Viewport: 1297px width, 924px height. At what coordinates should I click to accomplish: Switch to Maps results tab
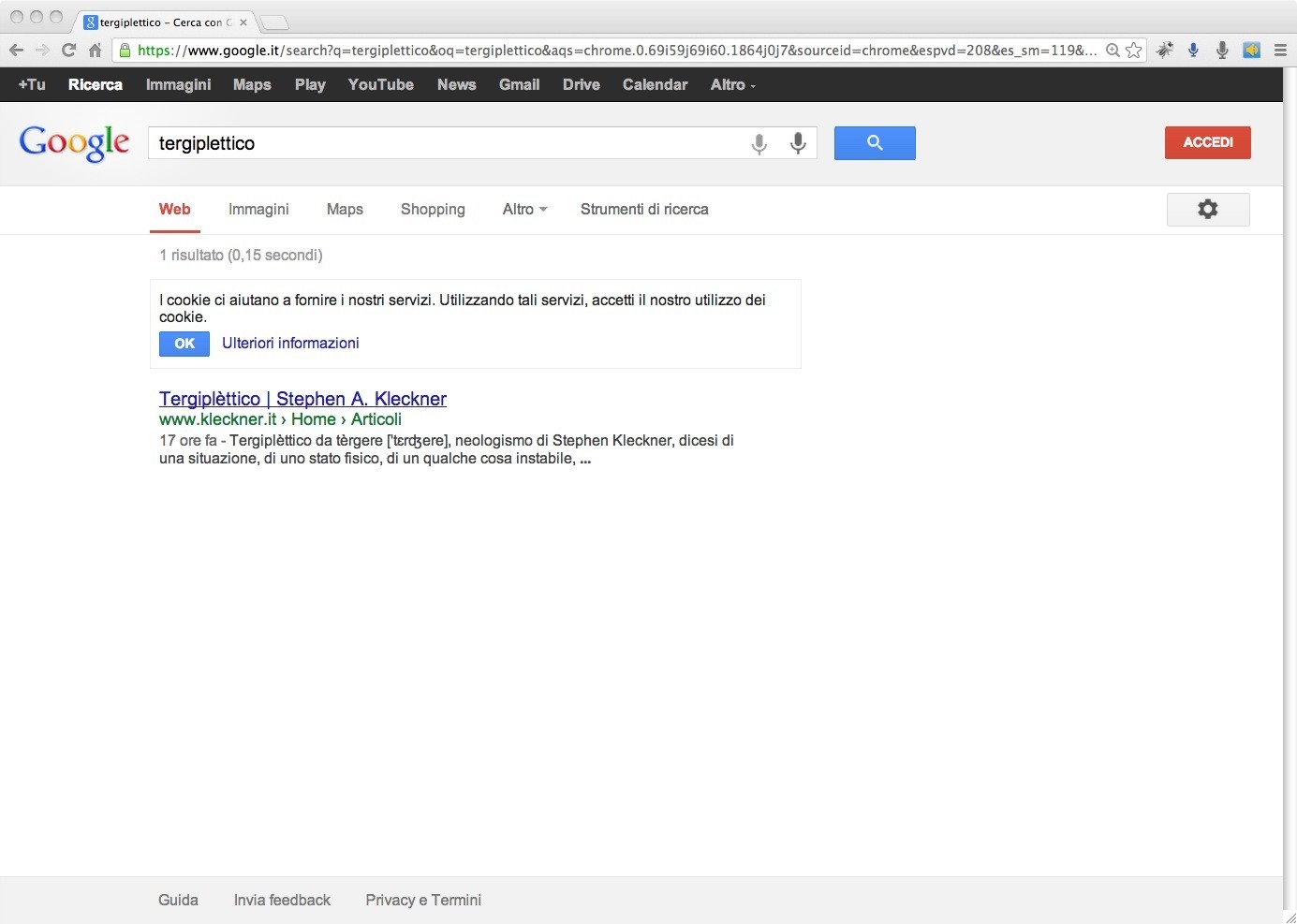(x=345, y=210)
